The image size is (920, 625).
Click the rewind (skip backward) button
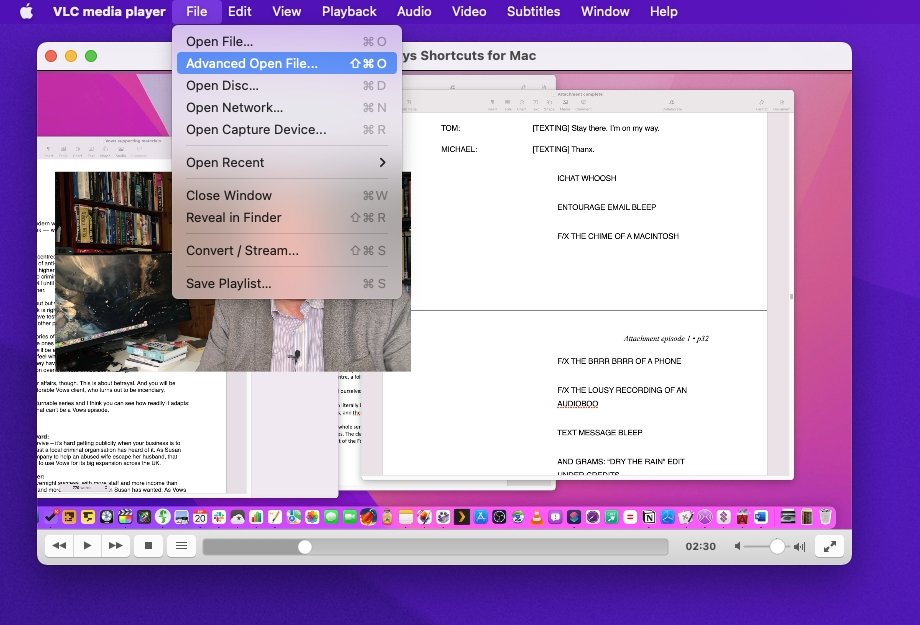(59, 546)
